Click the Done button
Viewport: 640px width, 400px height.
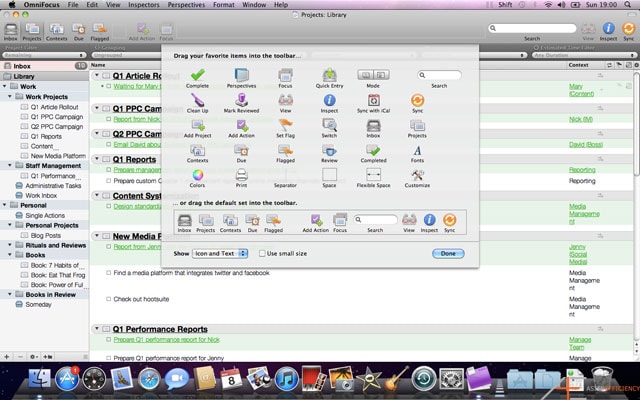coord(448,253)
